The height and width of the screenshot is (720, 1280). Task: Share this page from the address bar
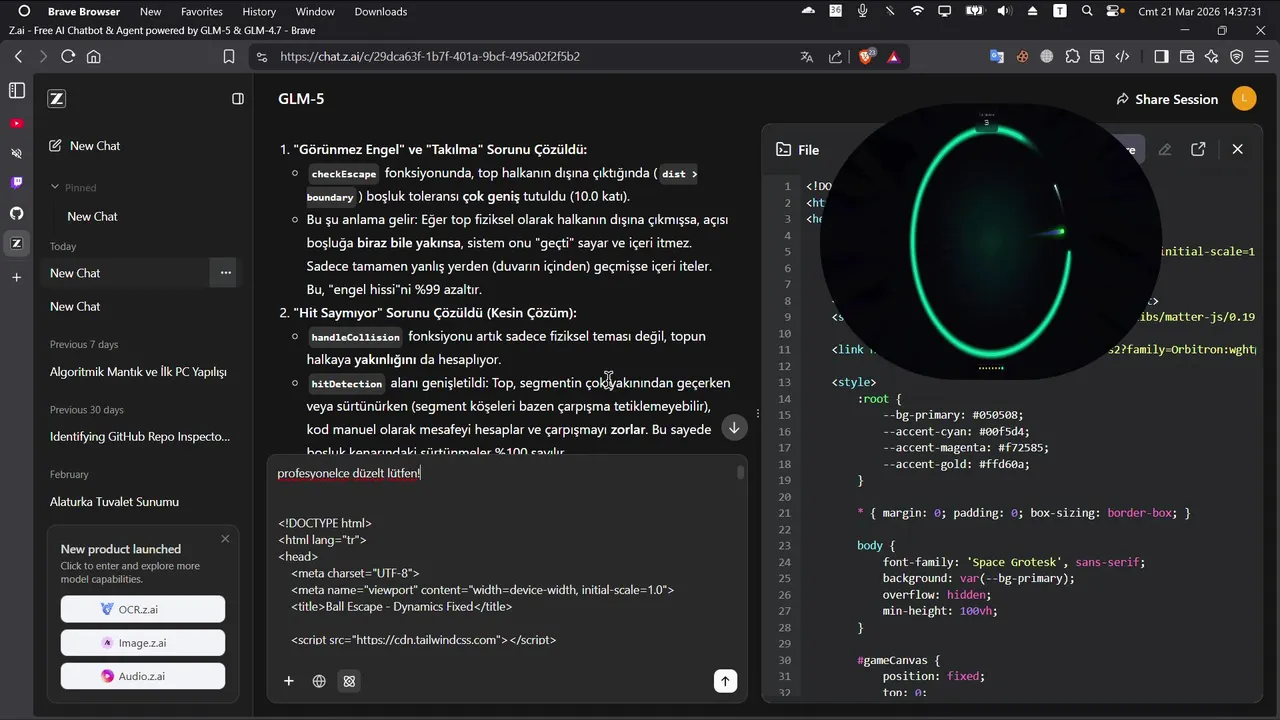coord(835,57)
